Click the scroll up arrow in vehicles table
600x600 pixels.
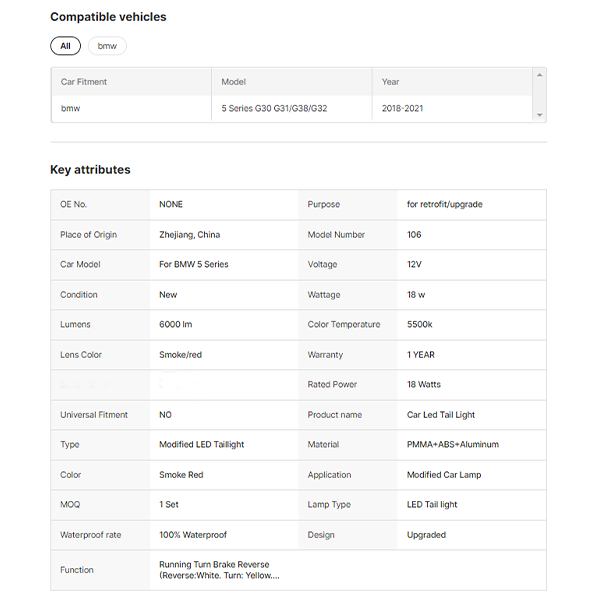[x=540, y=74]
